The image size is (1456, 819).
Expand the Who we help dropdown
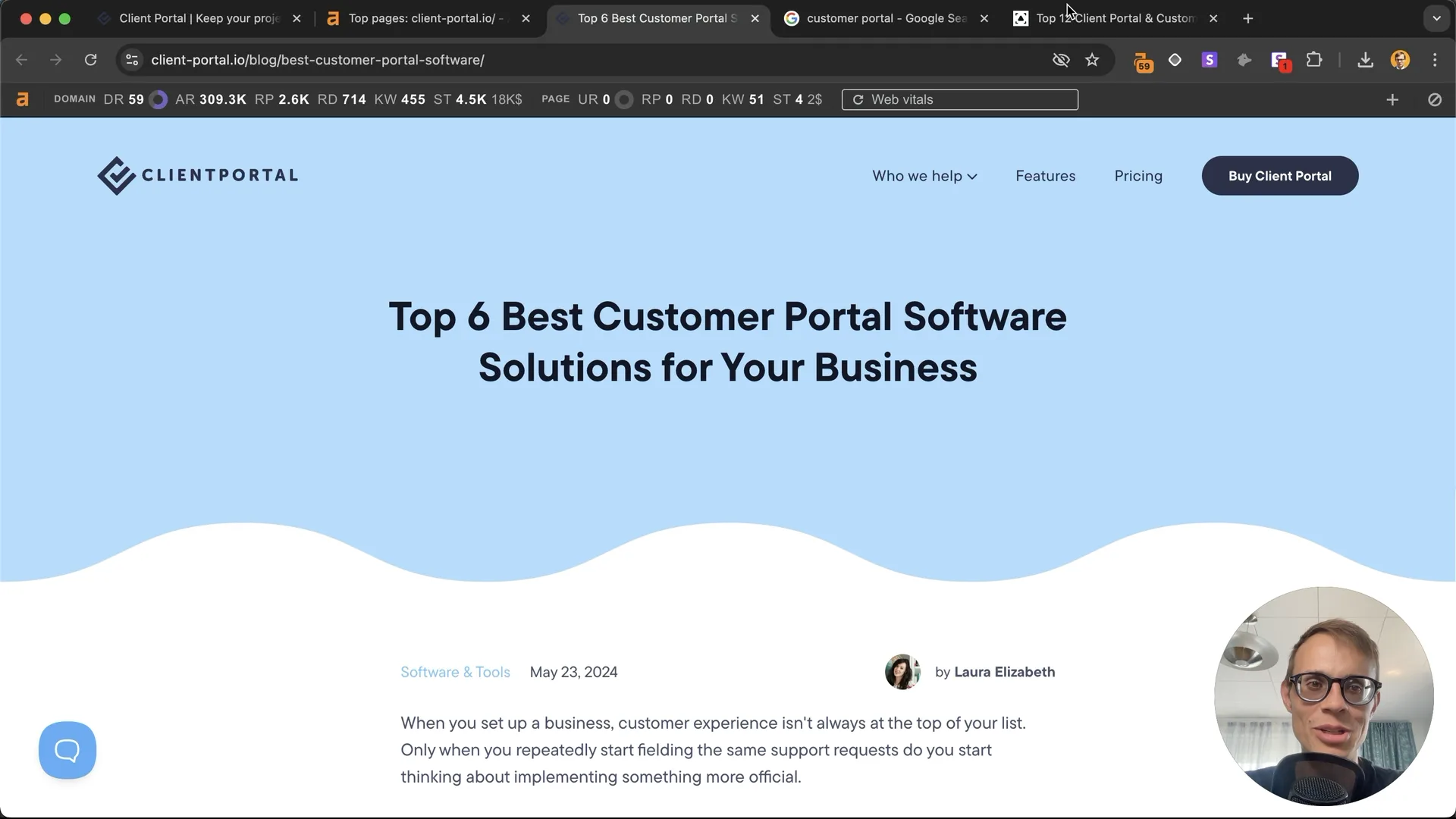[924, 176]
